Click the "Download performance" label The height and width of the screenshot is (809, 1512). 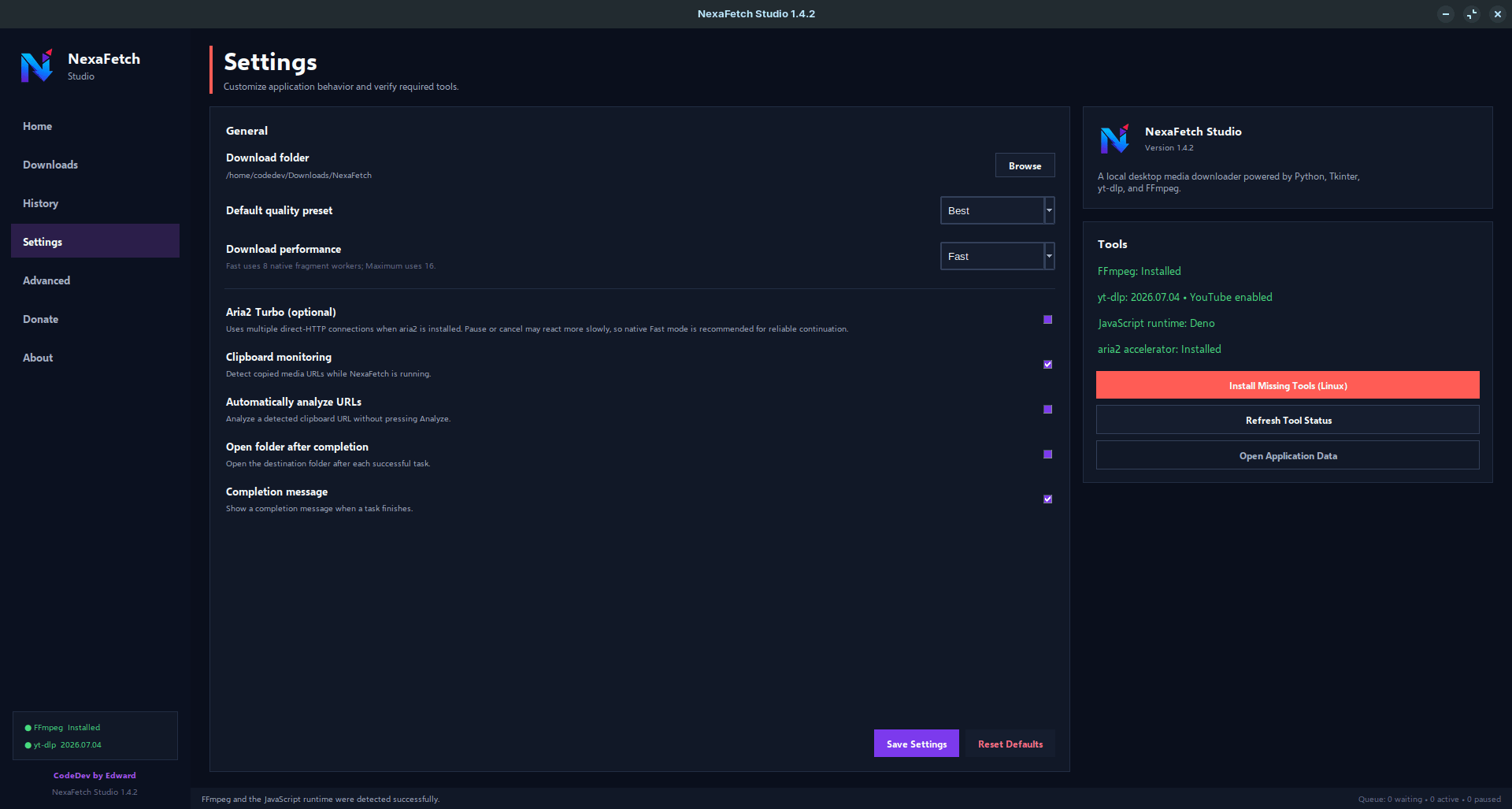(x=283, y=249)
